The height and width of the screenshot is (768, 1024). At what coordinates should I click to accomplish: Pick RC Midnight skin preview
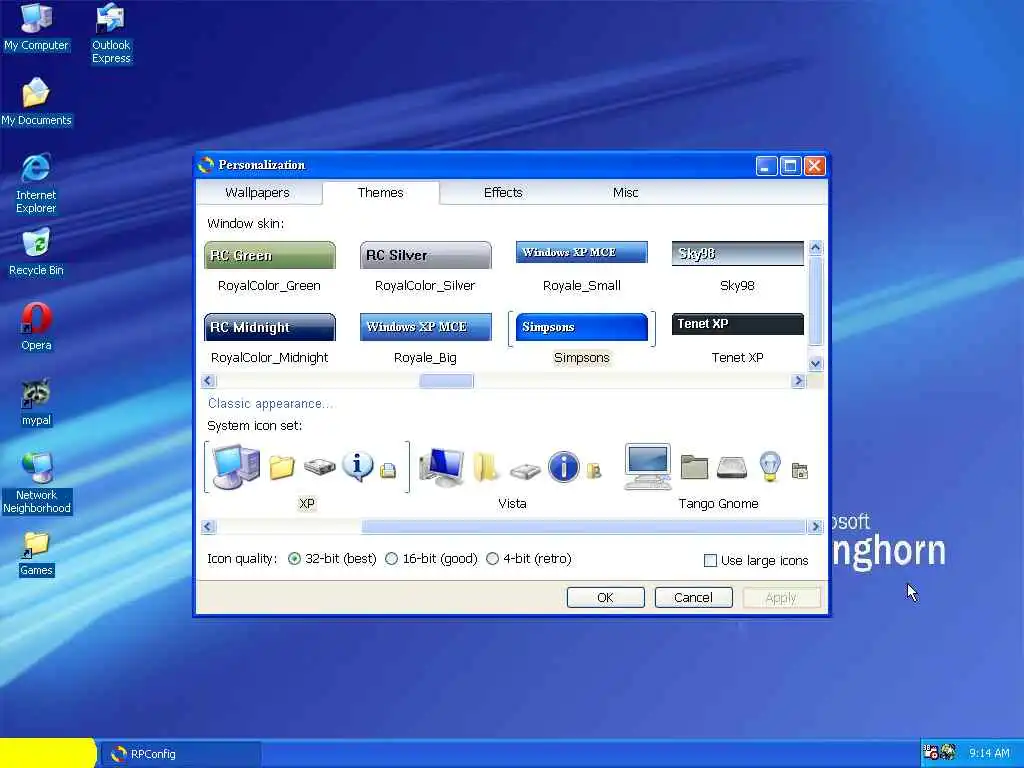point(270,327)
